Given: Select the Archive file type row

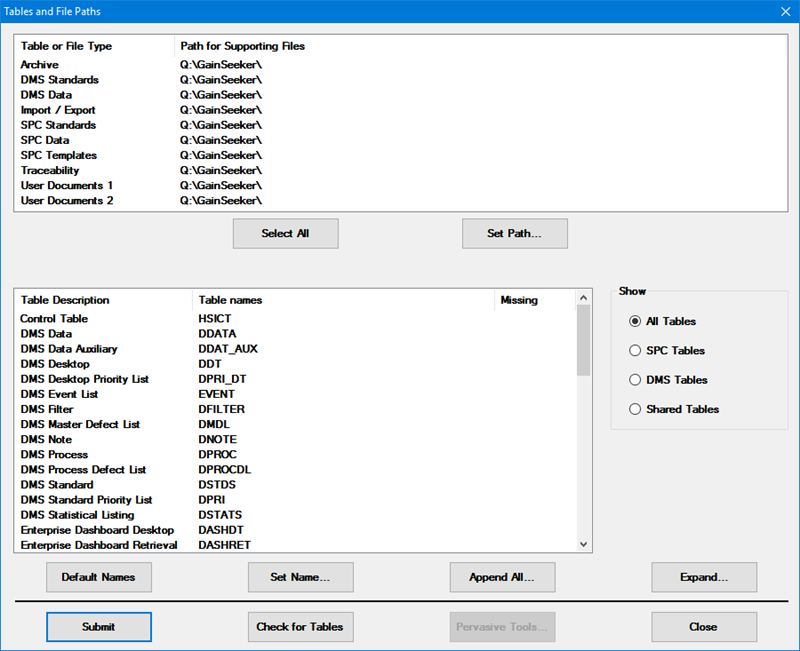Looking at the screenshot, I should click(x=40, y=65).
